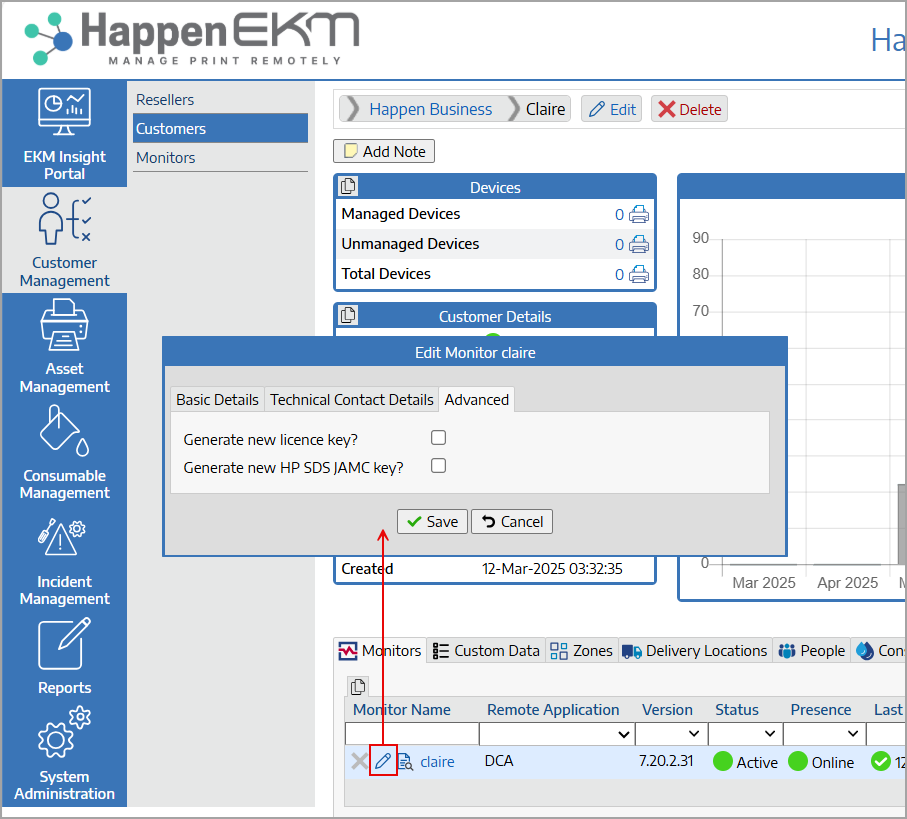Open the People tab
Viewport: 907px width, 819px height.
[x=812, y=651]
